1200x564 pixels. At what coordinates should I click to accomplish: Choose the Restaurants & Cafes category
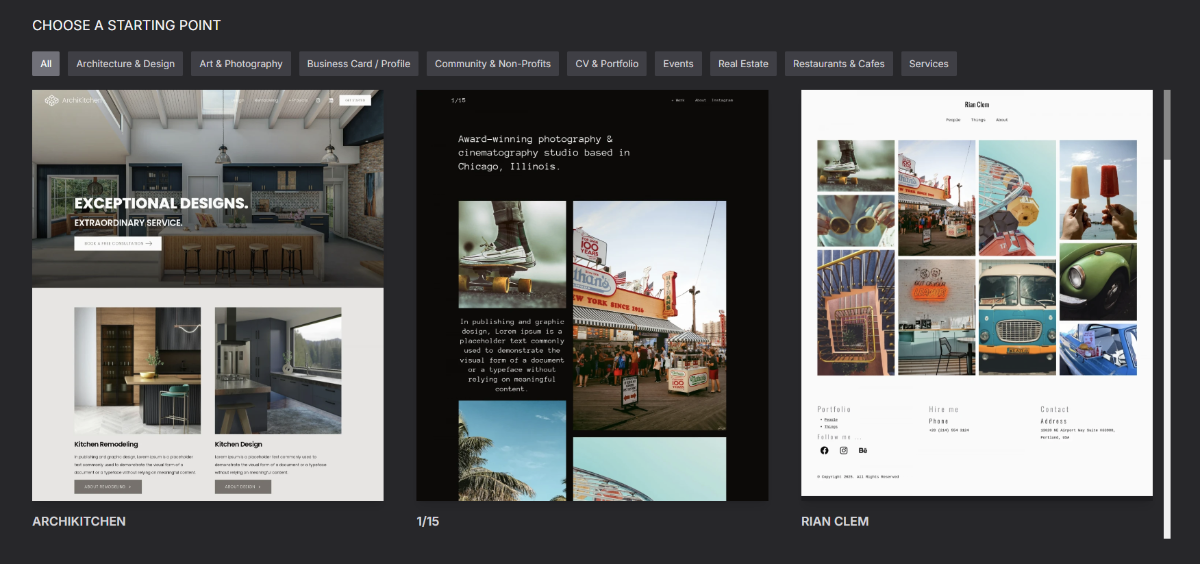[x=839, y=64]
